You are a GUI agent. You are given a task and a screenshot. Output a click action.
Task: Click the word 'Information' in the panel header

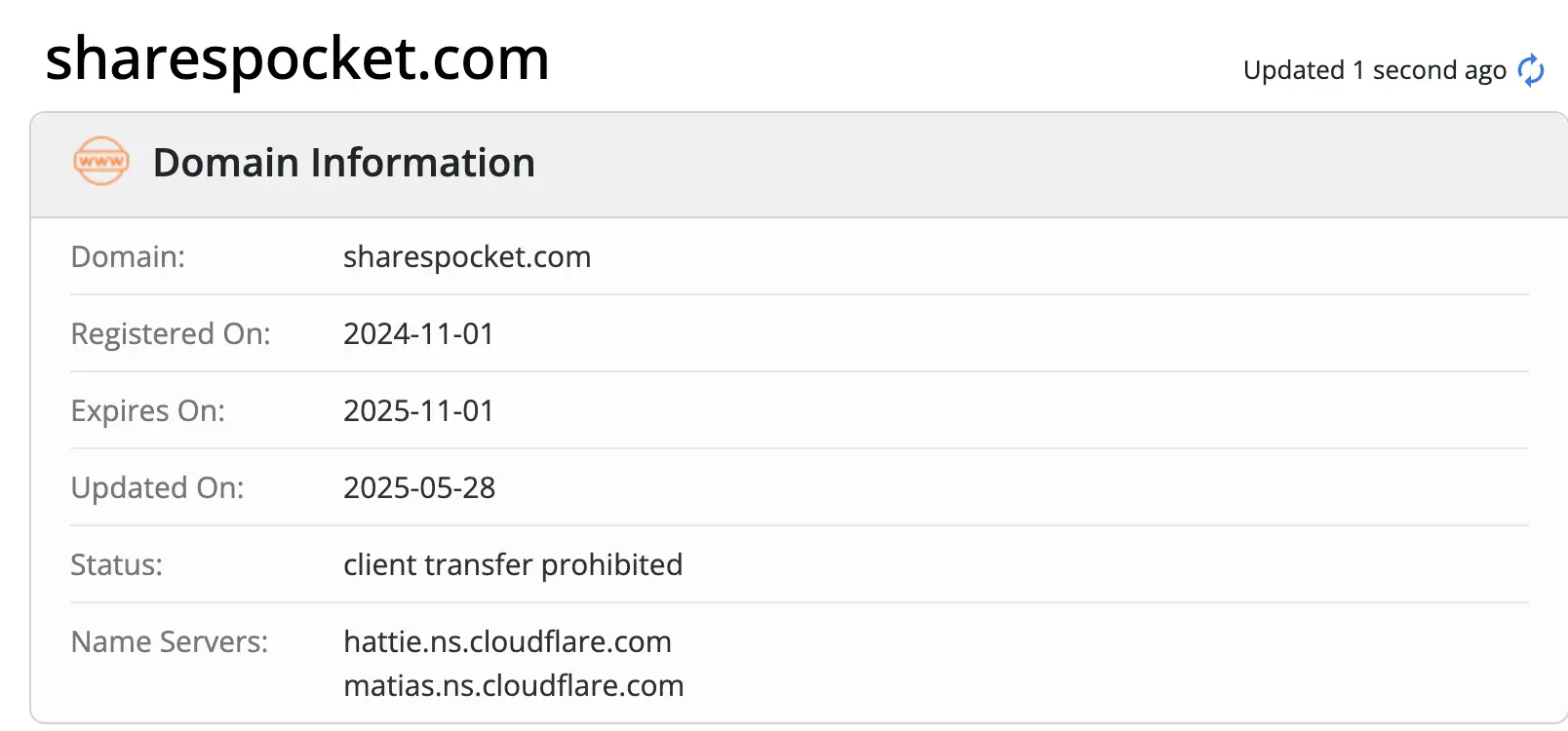[423, 163]
